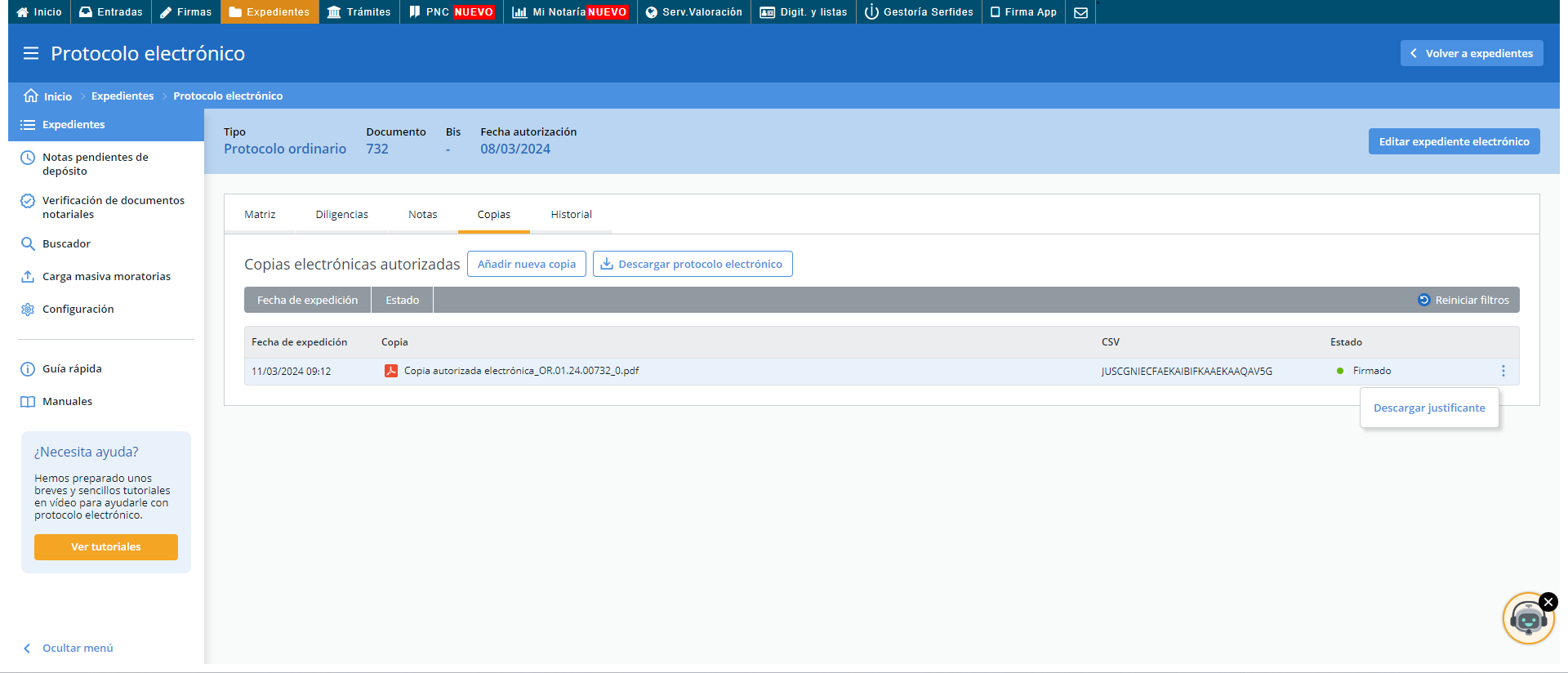Viewport: 1568px width, 673px height.
Task: Click the home icon in breadcrumb
Action: [x=31, y=96]
